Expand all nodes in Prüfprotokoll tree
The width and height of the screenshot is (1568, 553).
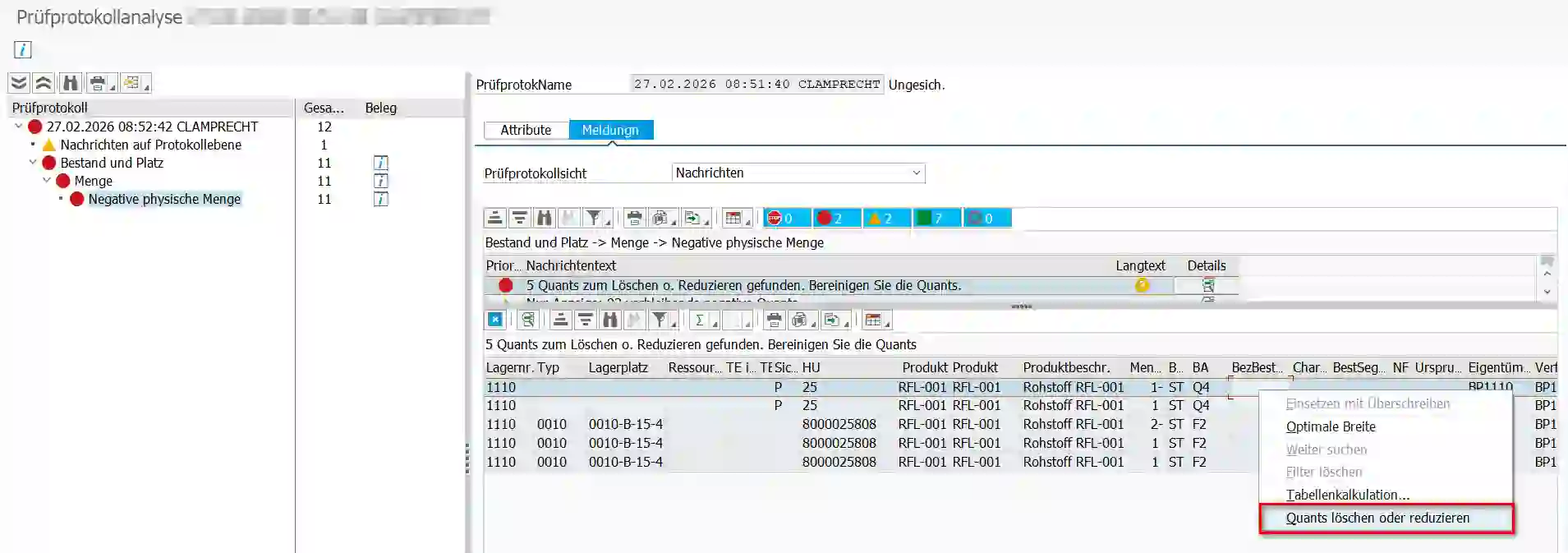pos(19,83)
